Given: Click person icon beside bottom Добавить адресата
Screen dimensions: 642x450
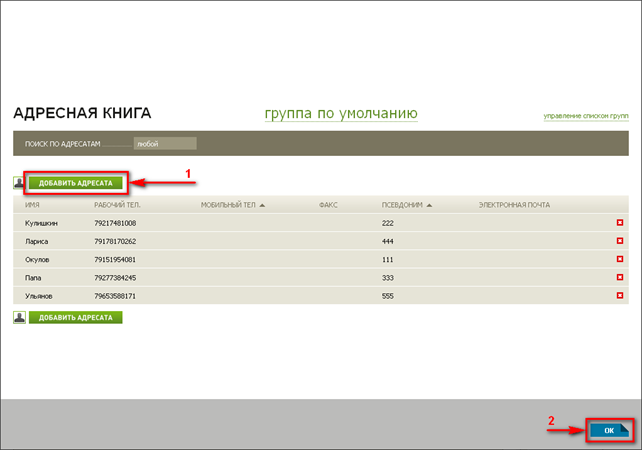Looking at the screenshot, I should pyautogui.click(x=19, y=317).
